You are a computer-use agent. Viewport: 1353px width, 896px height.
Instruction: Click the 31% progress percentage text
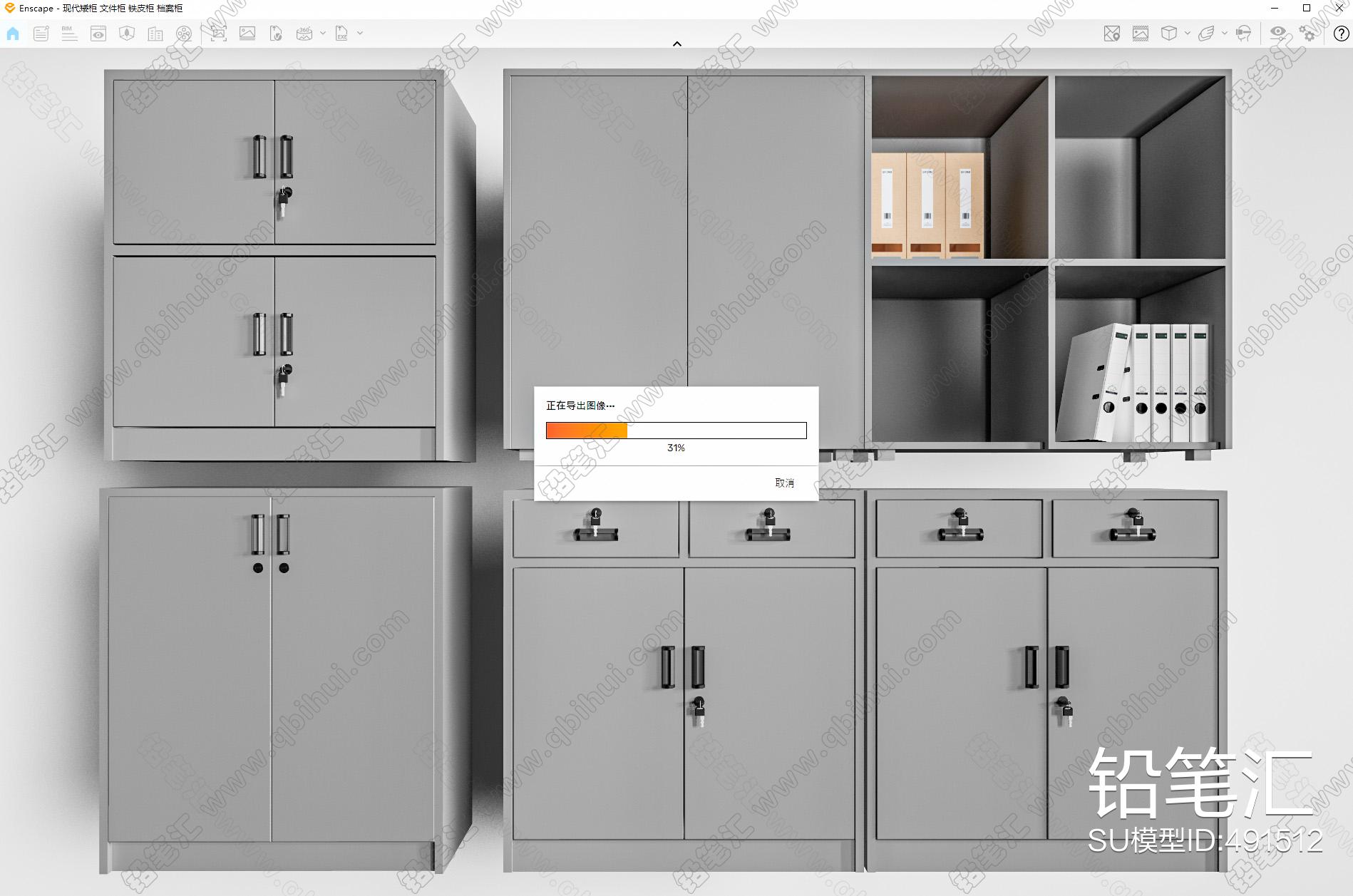[x=676, y=448]
